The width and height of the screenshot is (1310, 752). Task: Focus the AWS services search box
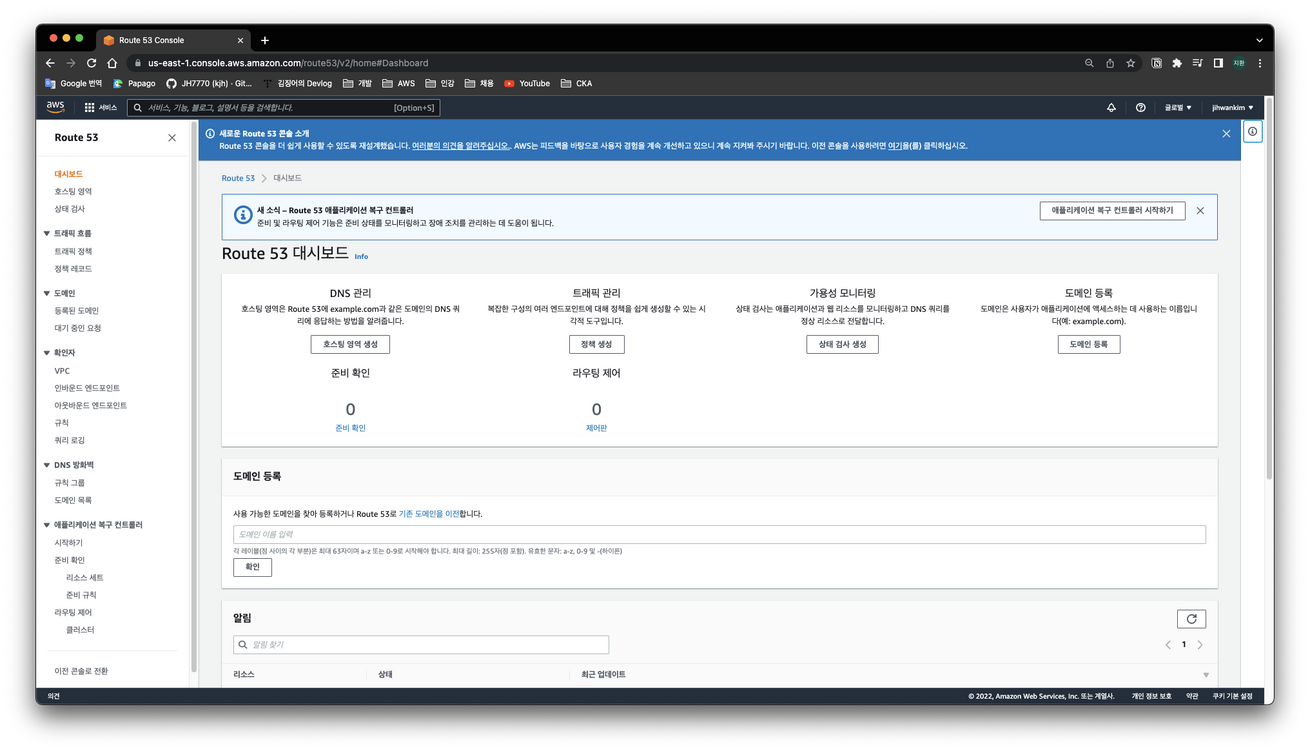pyautogui.click(x=284, y=107)
